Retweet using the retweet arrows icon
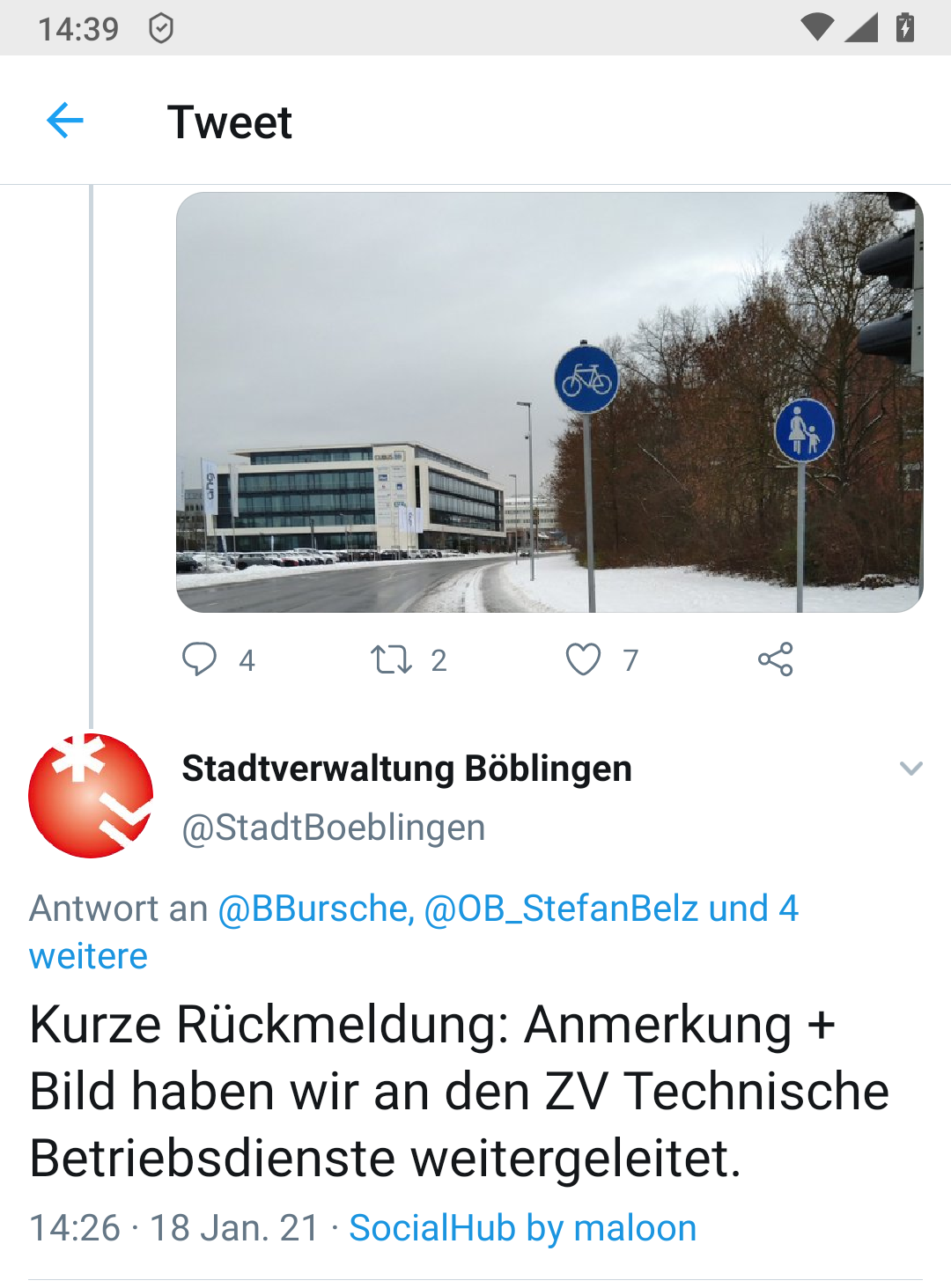 391,659
